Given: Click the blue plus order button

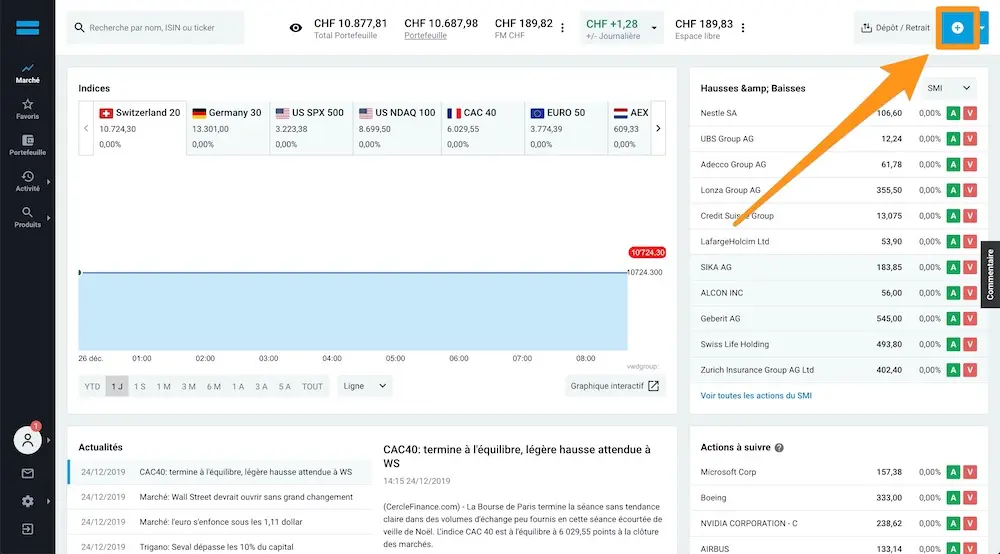Looking at the screenshot, I should pyautogui.click(x=957, y=27).
